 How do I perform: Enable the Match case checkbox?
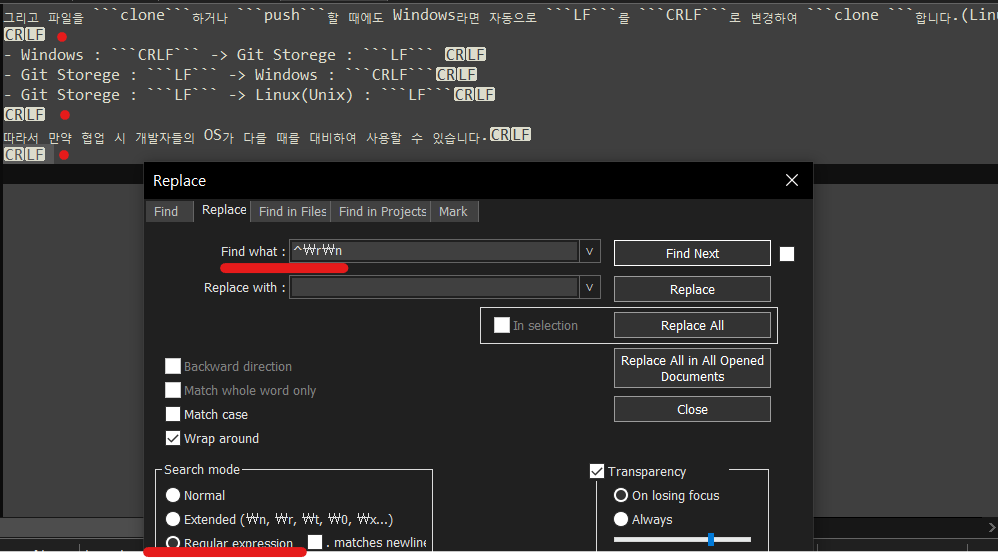(x=172, y=414)
